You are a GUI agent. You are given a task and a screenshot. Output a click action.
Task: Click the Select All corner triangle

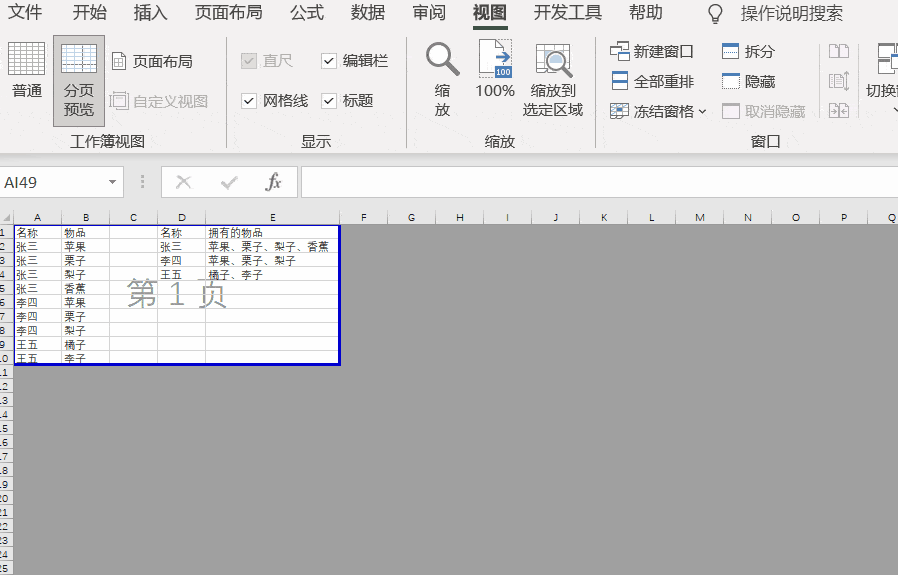7,218
